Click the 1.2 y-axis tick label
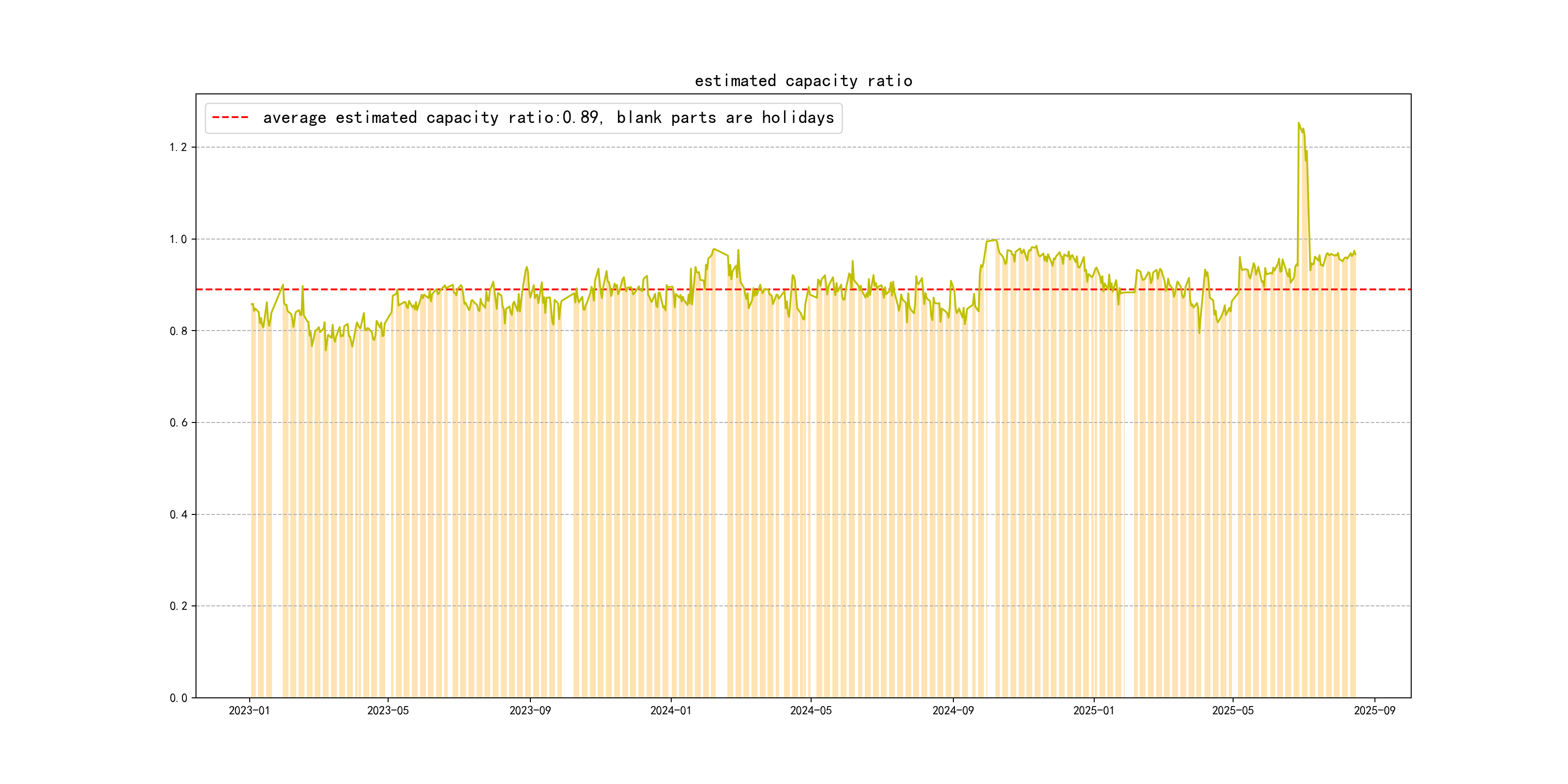Viewport: 1568px width, 784px height. coord(178,147)
